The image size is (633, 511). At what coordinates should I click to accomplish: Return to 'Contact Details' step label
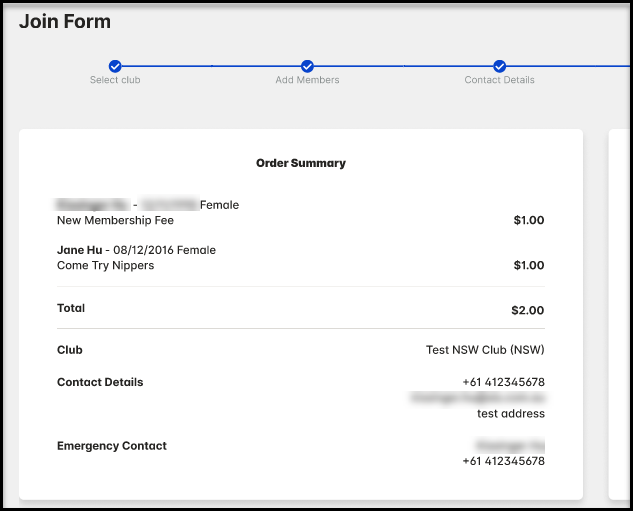click(x=500, y=80)
